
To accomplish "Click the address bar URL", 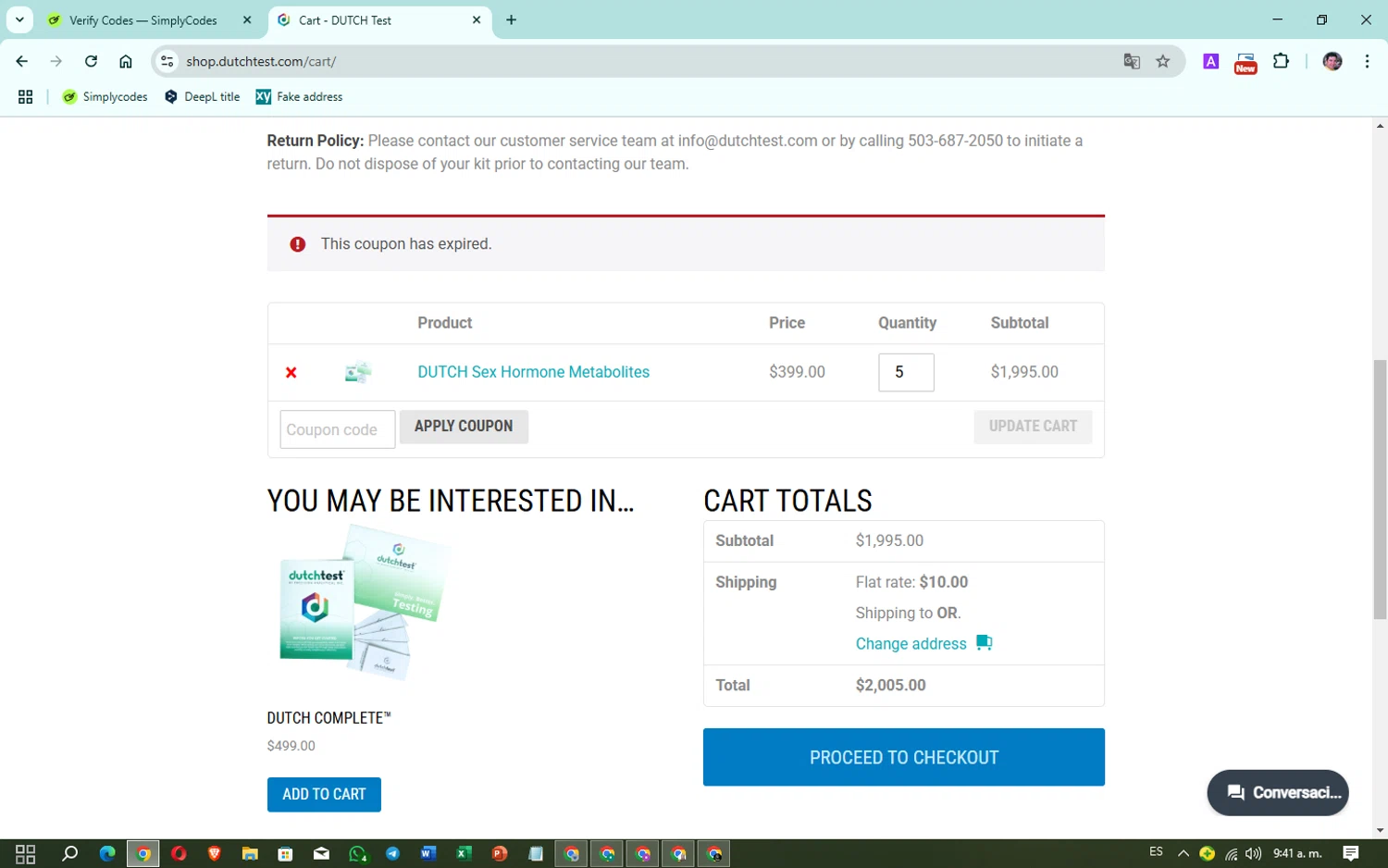I will click(261, 61).
